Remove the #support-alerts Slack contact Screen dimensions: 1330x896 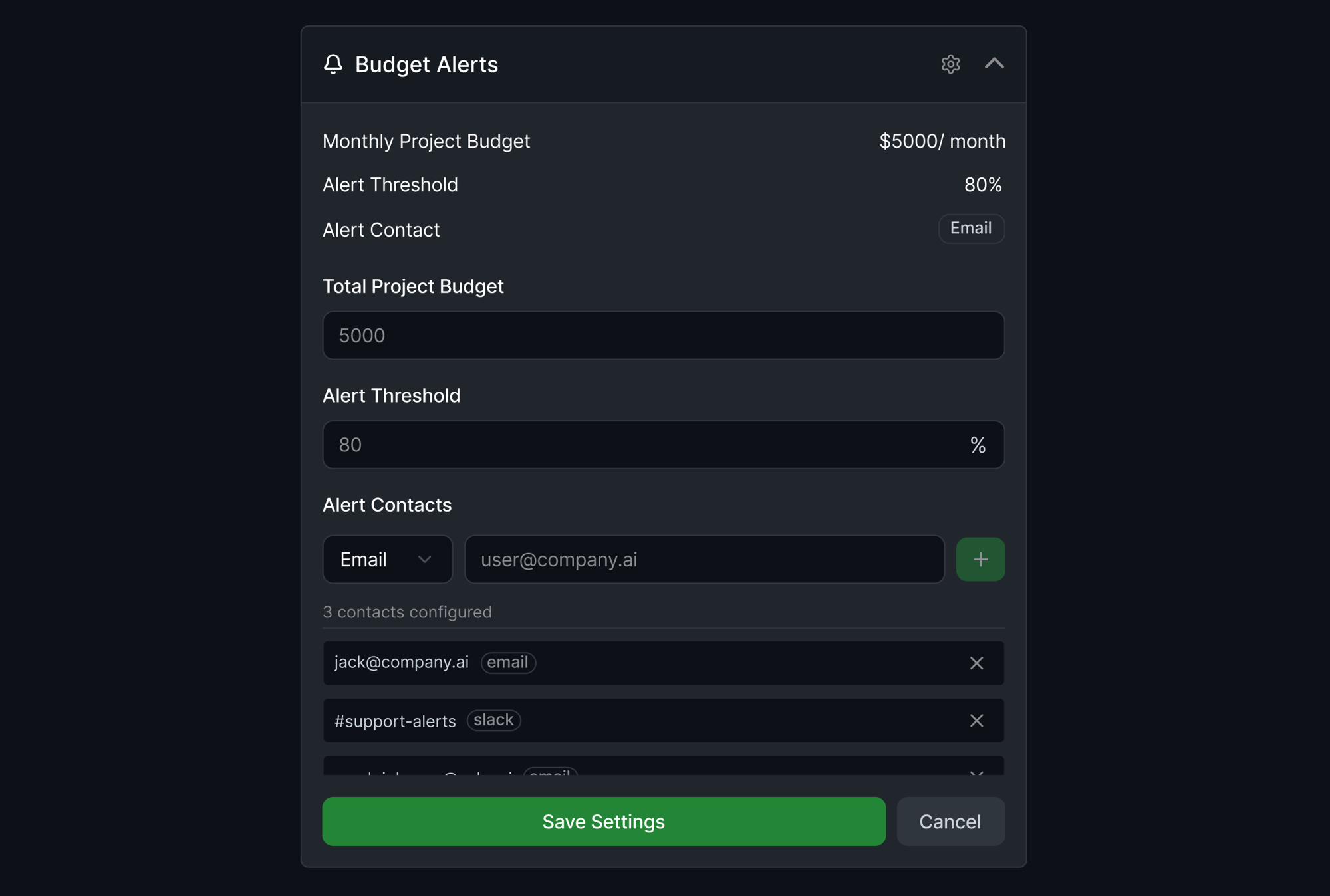976,721
